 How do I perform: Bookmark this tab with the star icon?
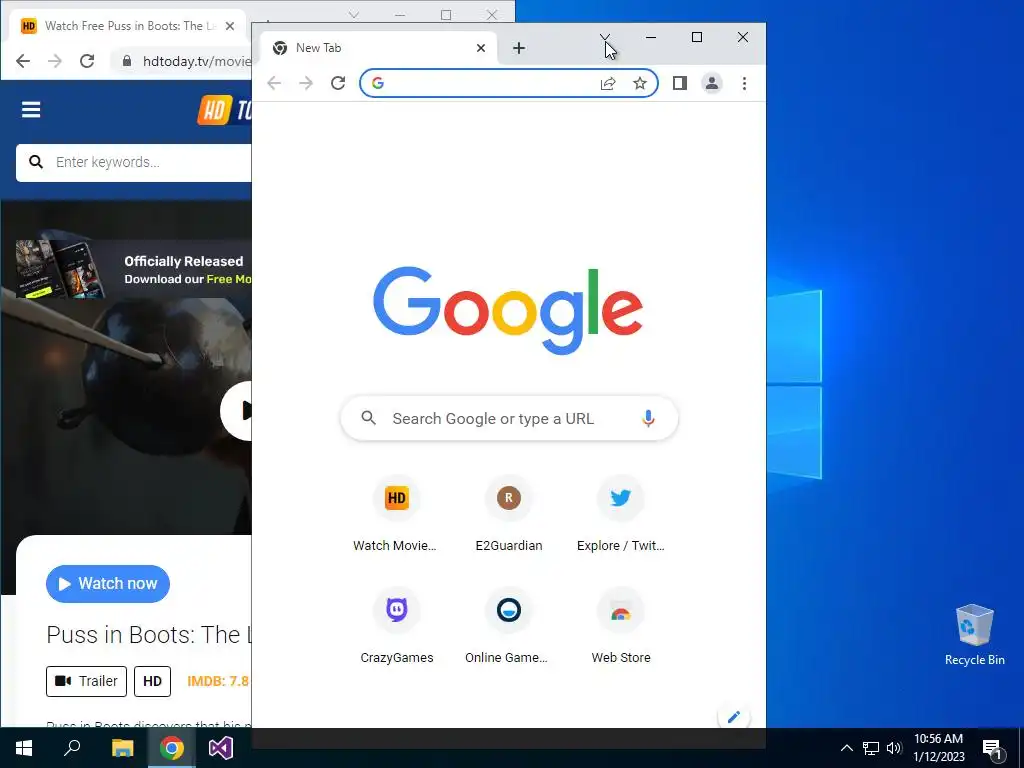(x=640, y=83)
